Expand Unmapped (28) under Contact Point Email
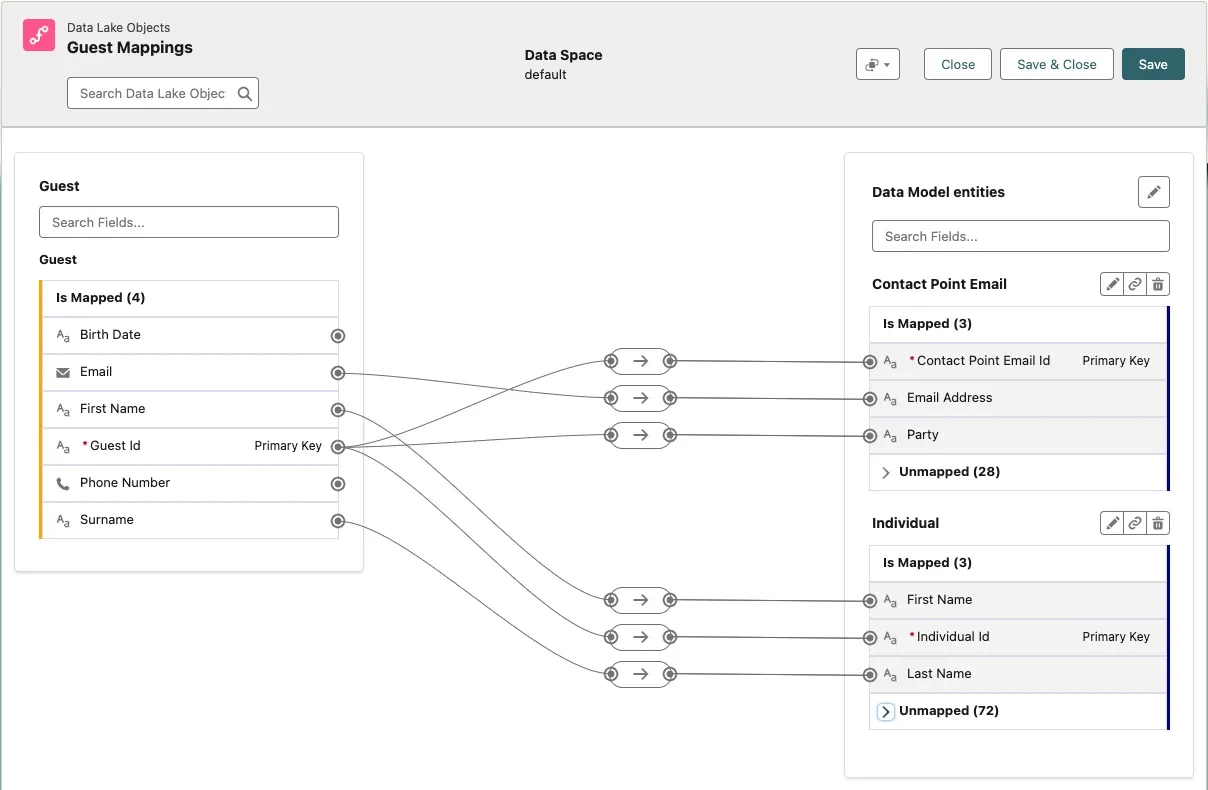1208x790 pixels. (x=886, y=472)
